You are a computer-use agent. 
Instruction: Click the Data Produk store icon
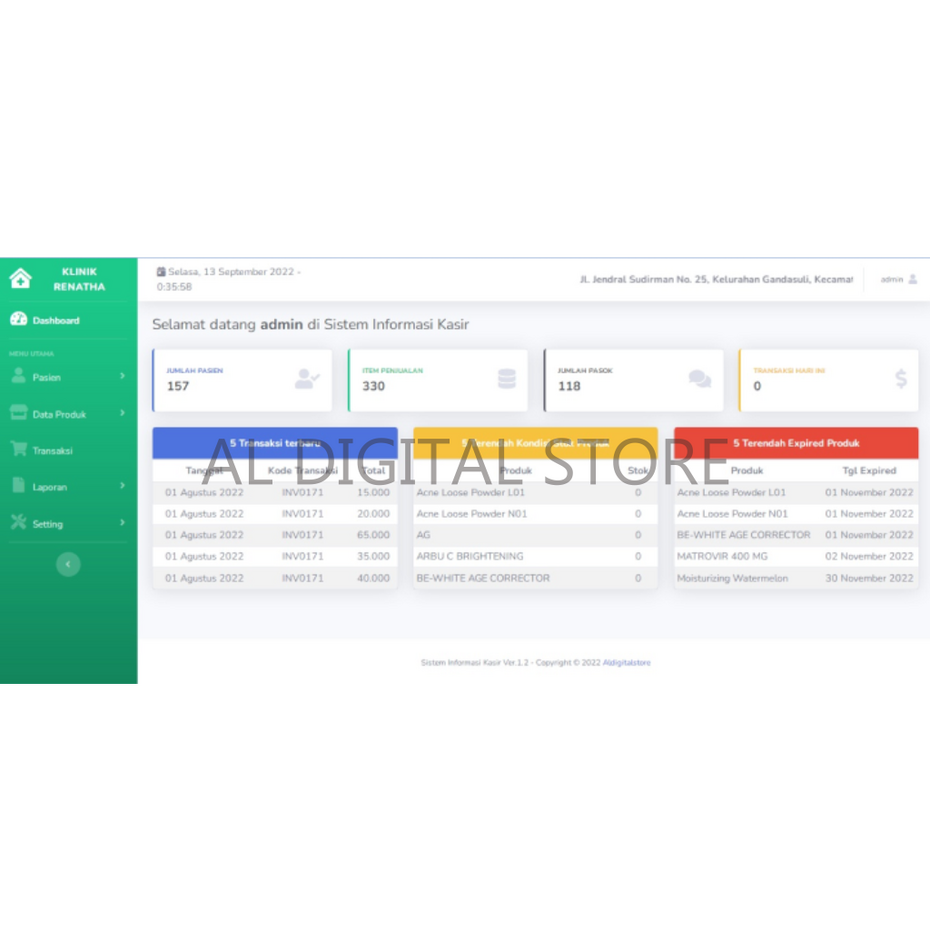point(18,413)
